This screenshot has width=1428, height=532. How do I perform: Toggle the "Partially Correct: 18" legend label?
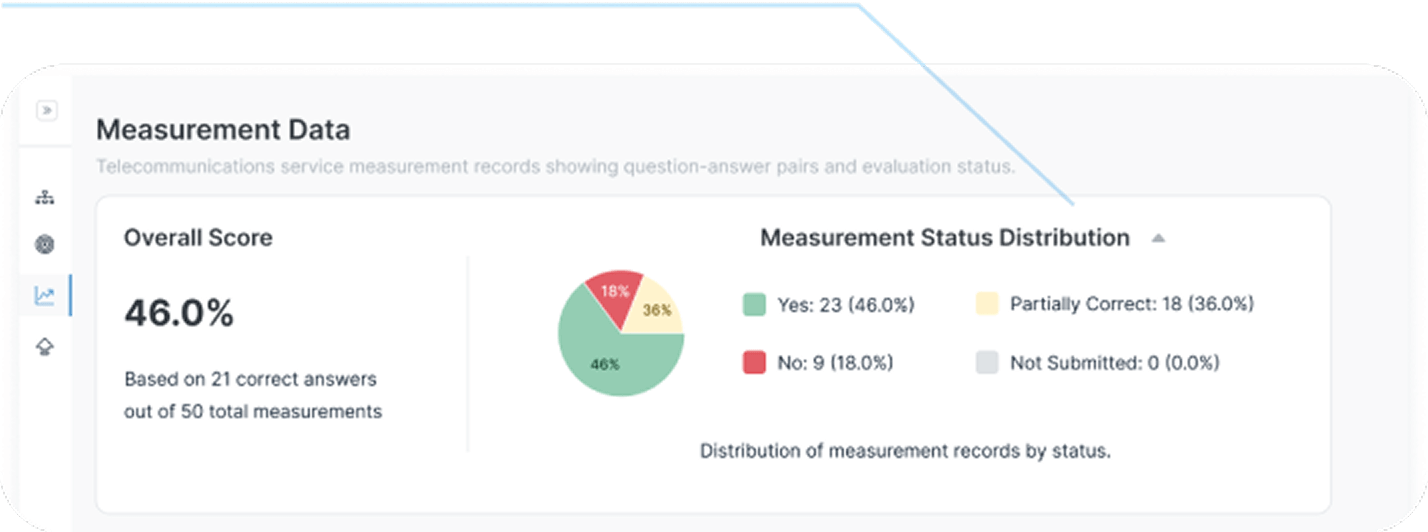click(1131, 304)
